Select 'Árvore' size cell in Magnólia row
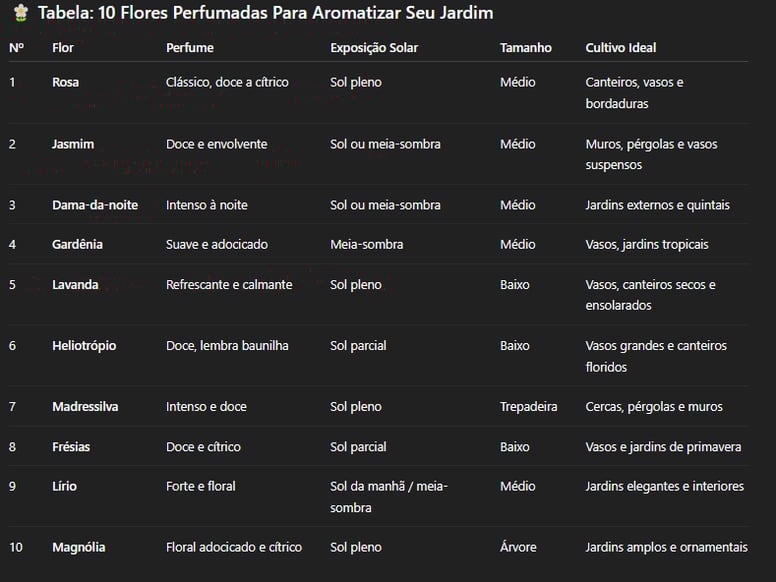This screenshot has height=582, width=776. click(x=518, y=547)
